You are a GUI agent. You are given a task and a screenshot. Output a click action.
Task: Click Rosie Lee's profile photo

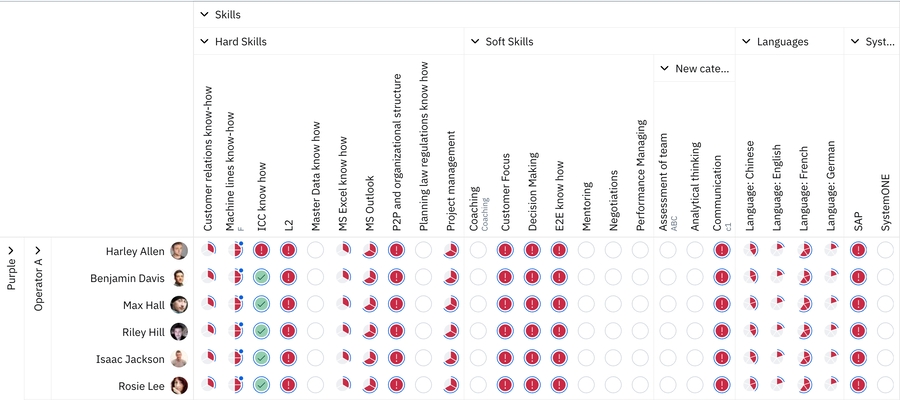(179, 385)
